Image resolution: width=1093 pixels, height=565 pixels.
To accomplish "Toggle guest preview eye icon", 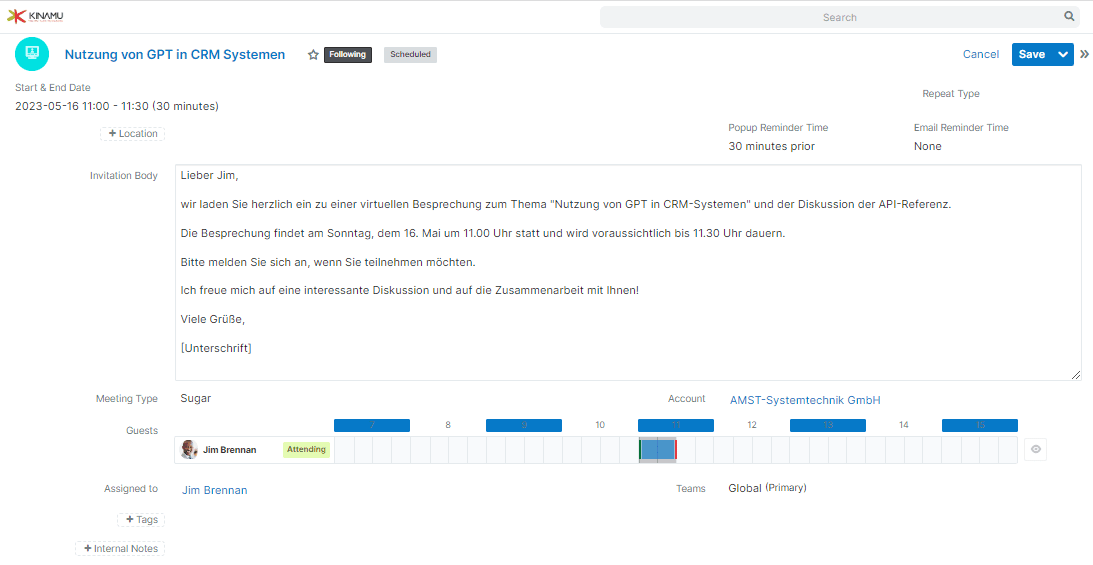I will pos(1036,449).
